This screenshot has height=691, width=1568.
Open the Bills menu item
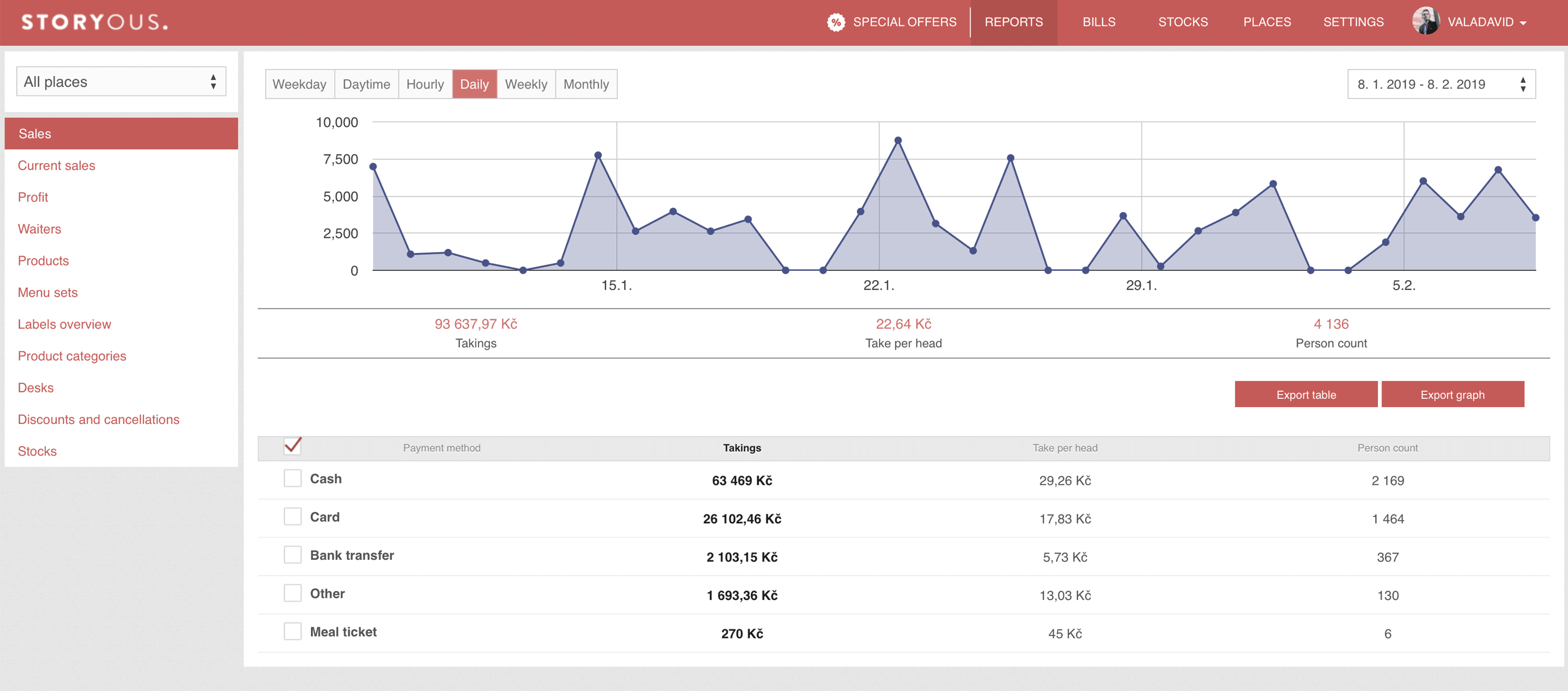(x=1098, y=22)
